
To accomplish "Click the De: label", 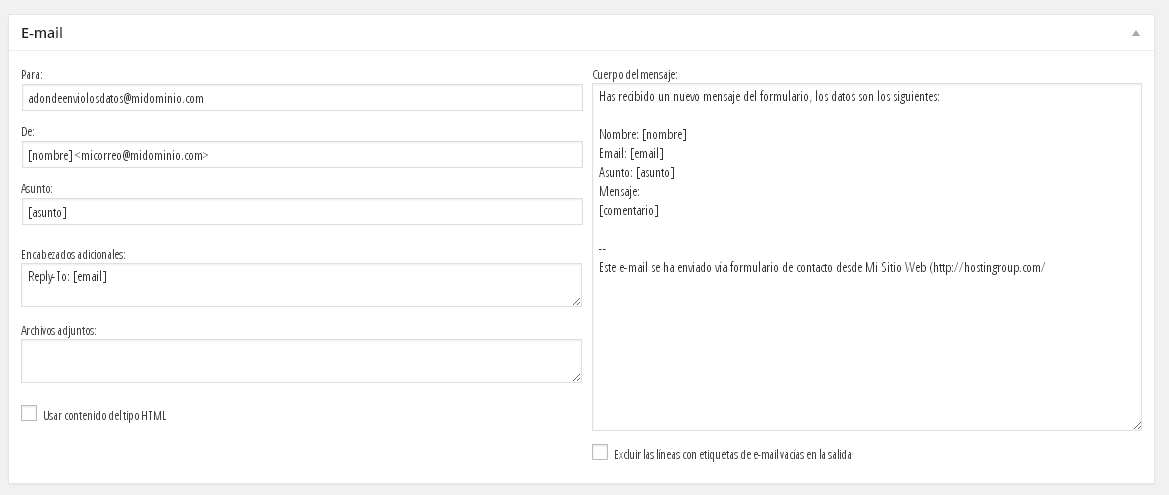I will [28, 132].
